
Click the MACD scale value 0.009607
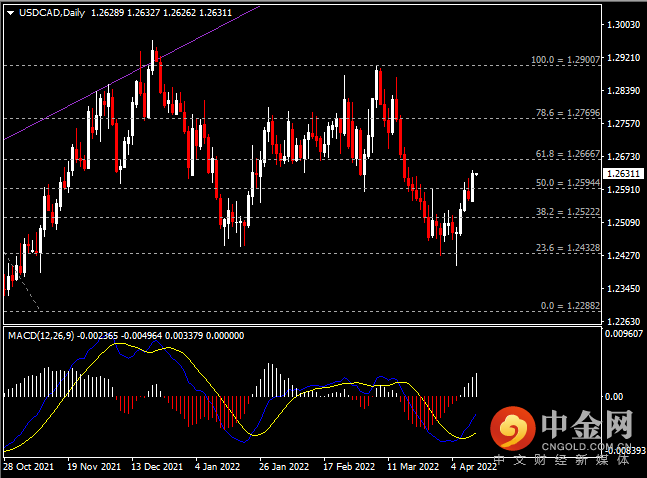point(624,334)
